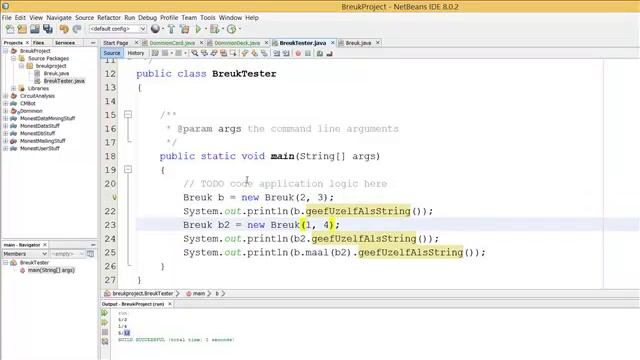
Task: Click the History view button
Action: [136, 53]
